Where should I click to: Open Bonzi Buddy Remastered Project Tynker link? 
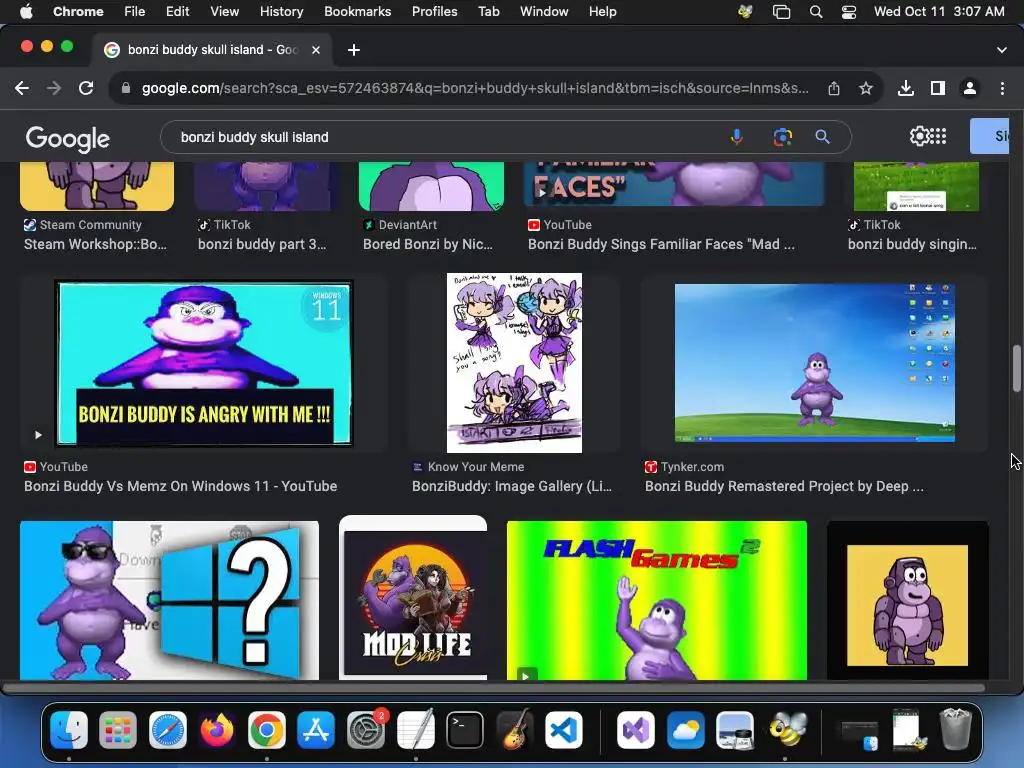[x=784, y=486]
